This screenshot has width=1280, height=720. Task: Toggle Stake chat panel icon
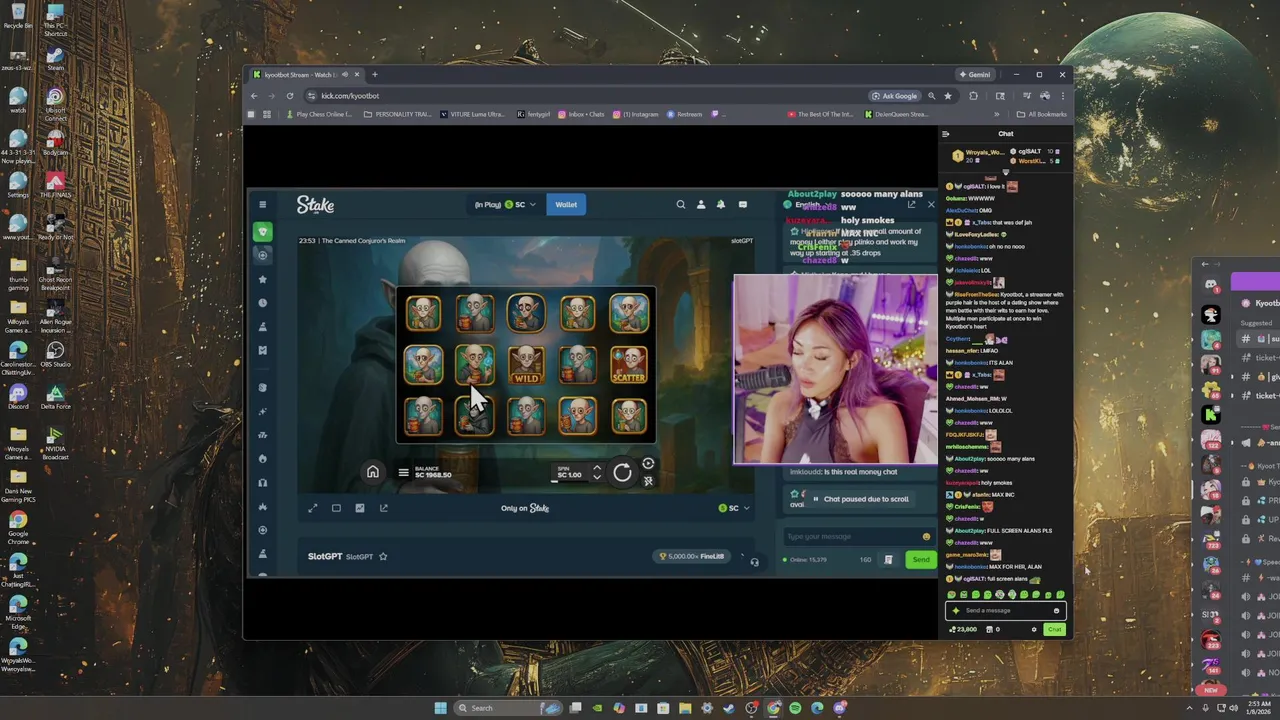(x=742, y=204)
